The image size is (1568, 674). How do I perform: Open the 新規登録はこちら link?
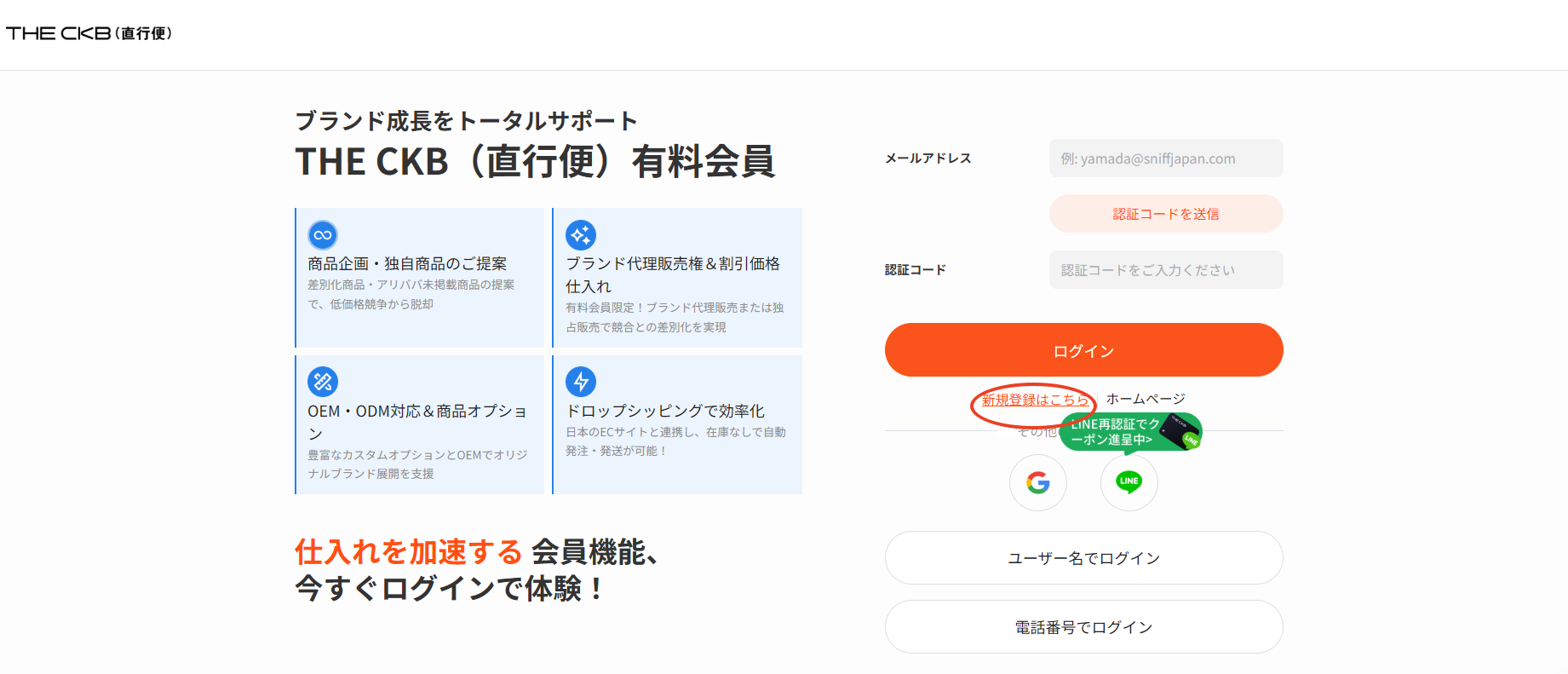[x=1035, y=400]
